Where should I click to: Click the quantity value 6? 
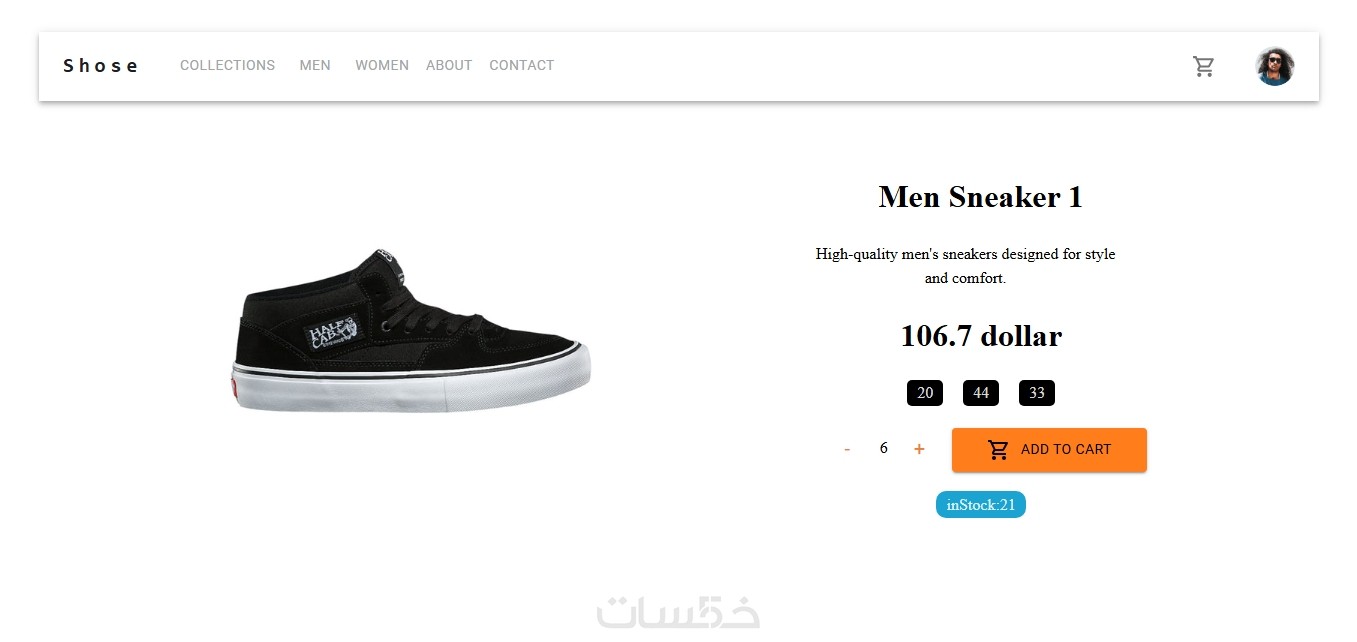click(x=883, y=448)
